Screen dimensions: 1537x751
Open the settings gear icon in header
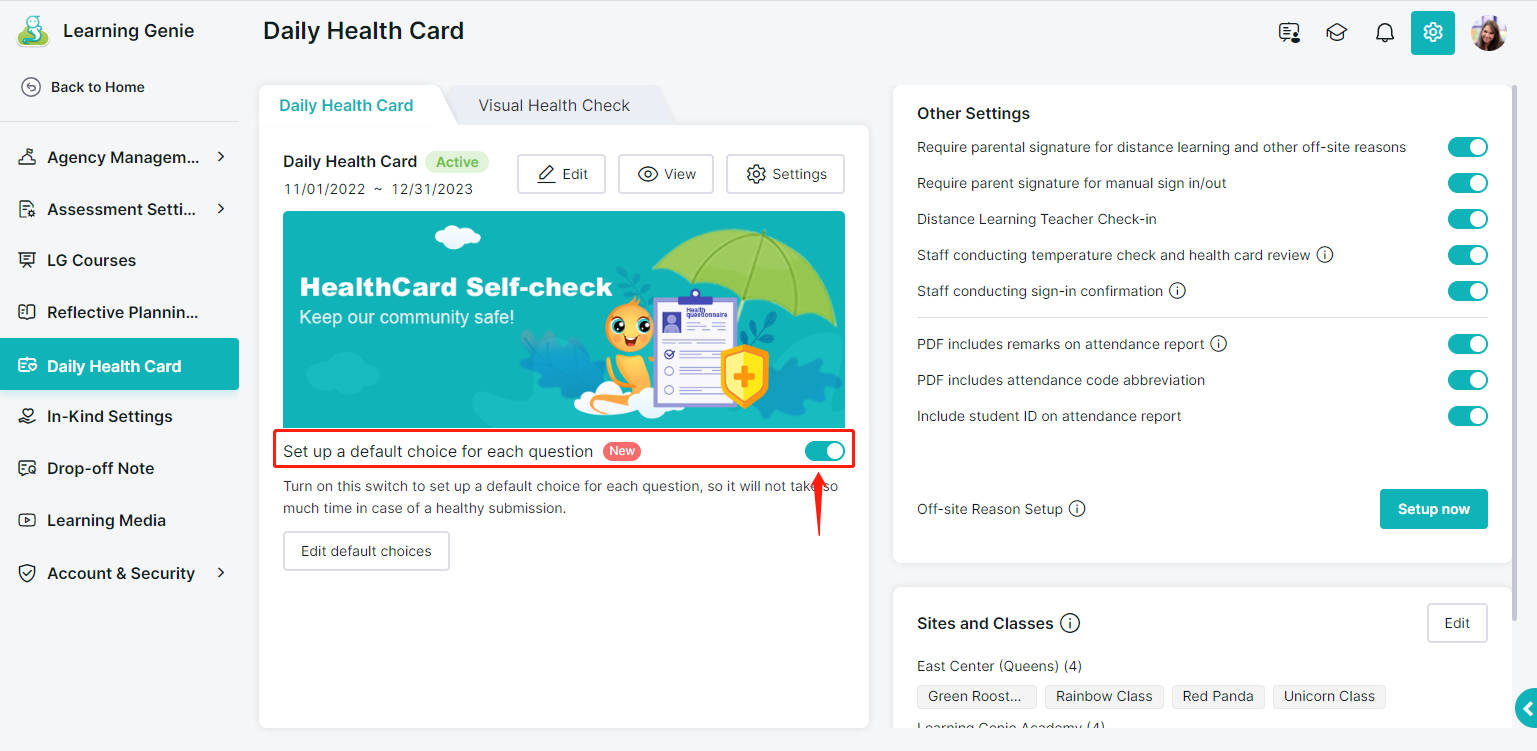point(1433,33)
